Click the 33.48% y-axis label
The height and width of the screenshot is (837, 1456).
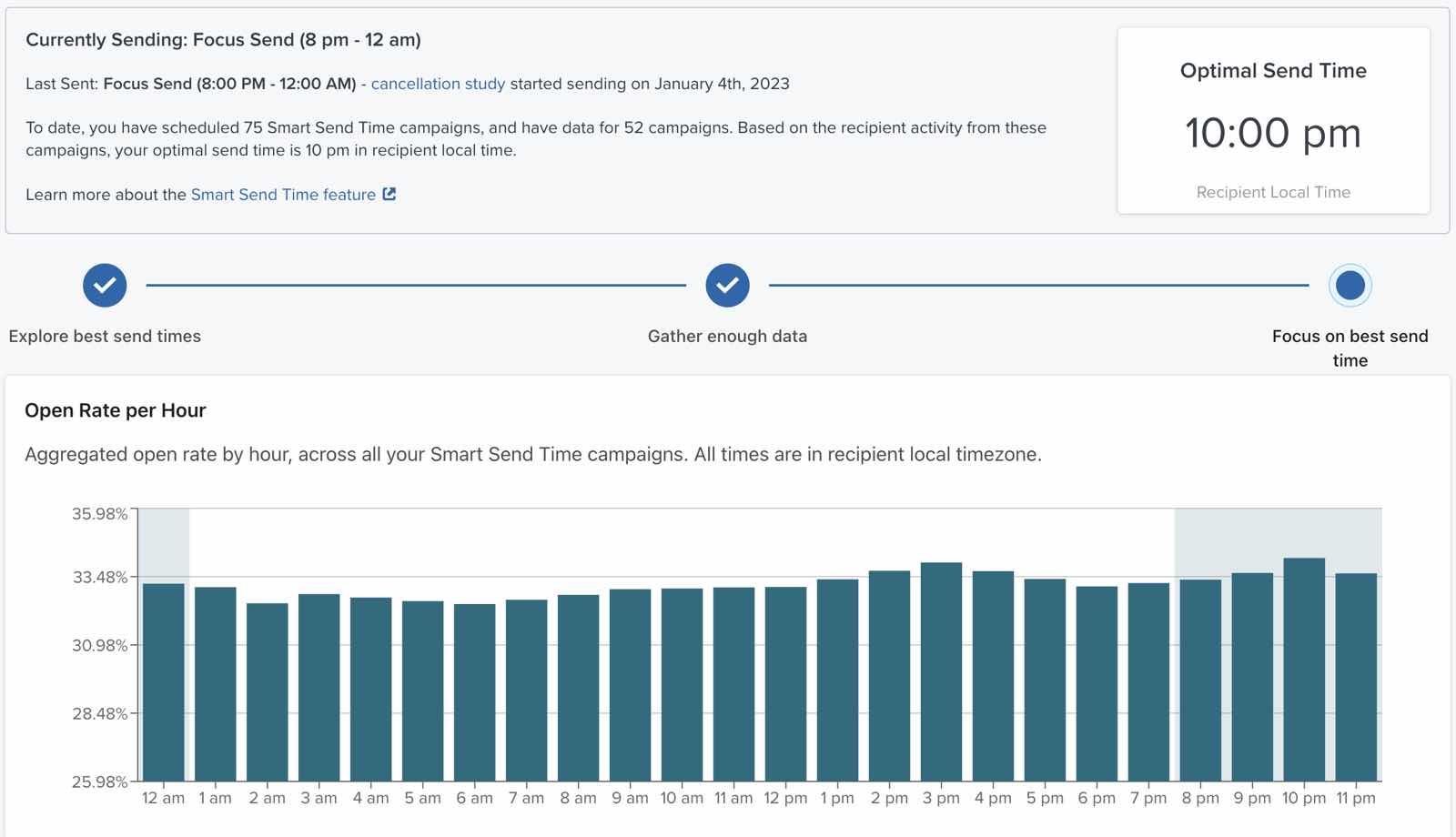tap(100, 578)
